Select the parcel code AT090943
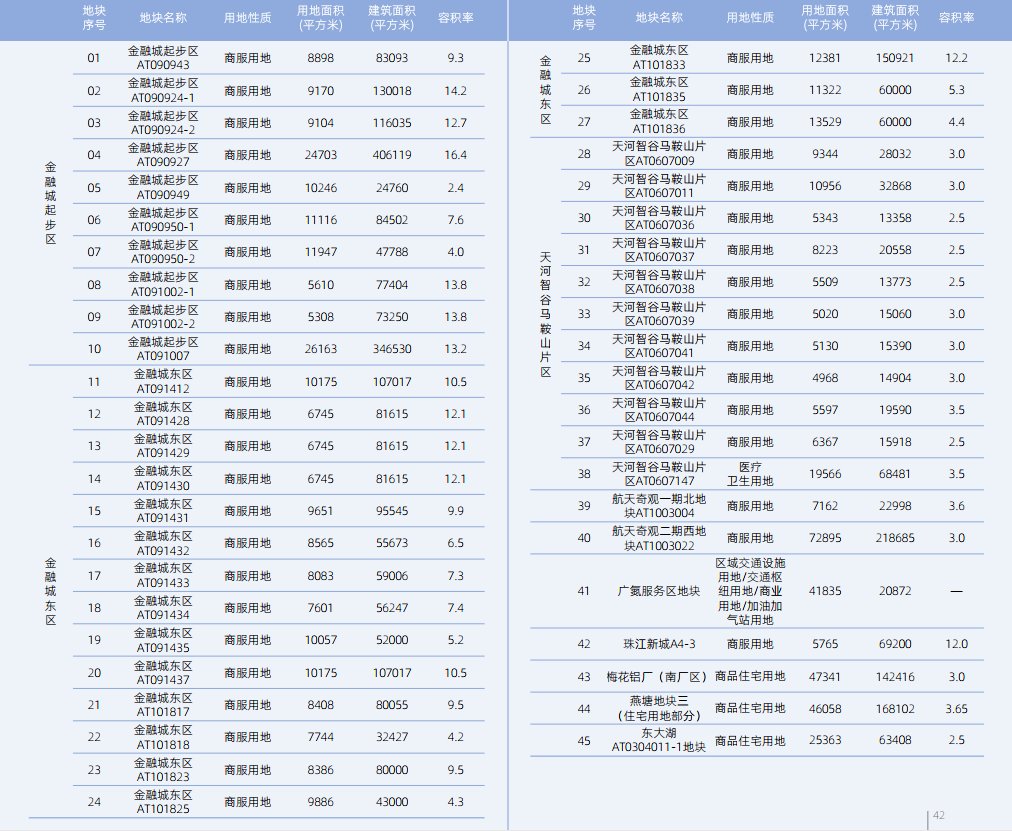 163,65
